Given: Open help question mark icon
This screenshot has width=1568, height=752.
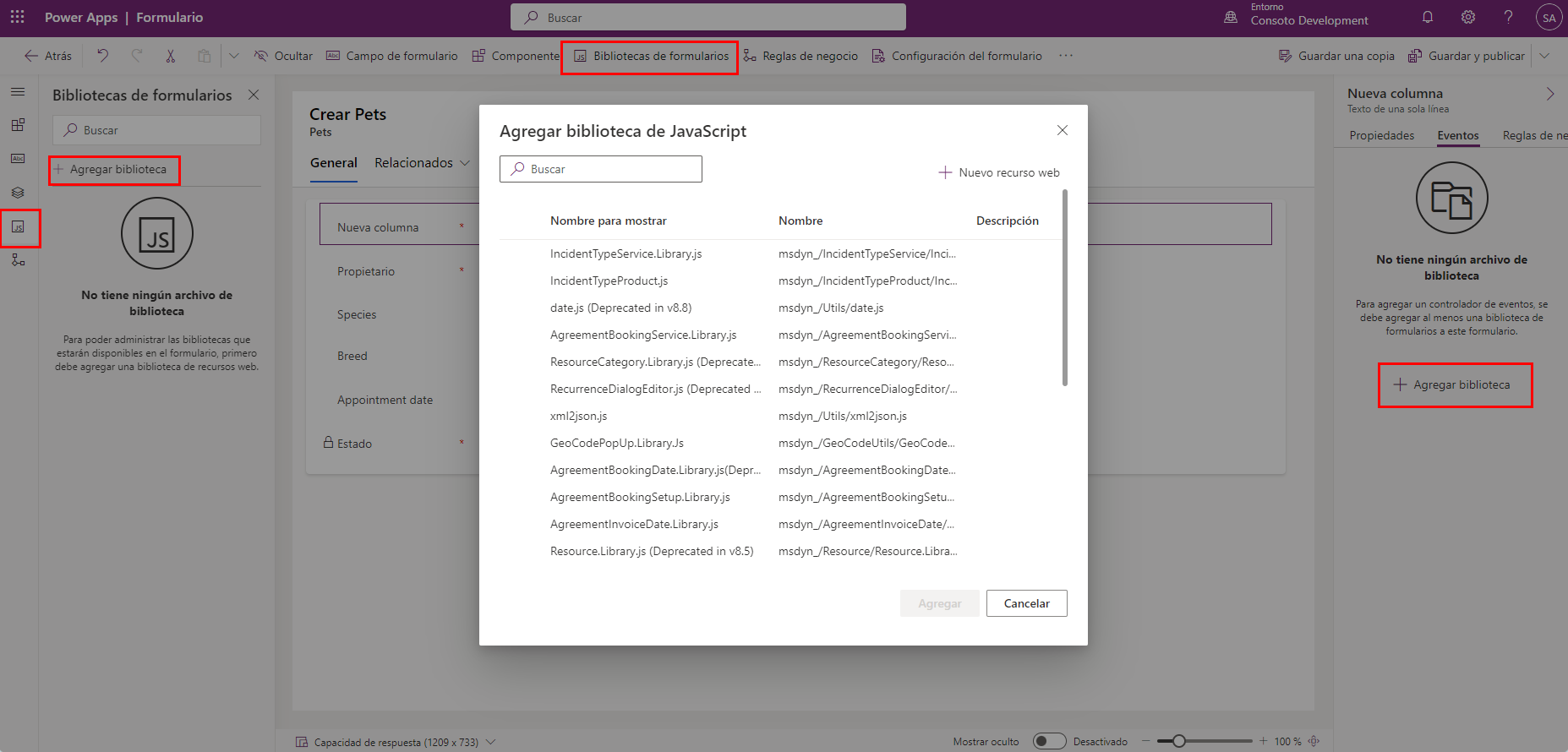Looking at the screenshot, I should [1508, 17].
